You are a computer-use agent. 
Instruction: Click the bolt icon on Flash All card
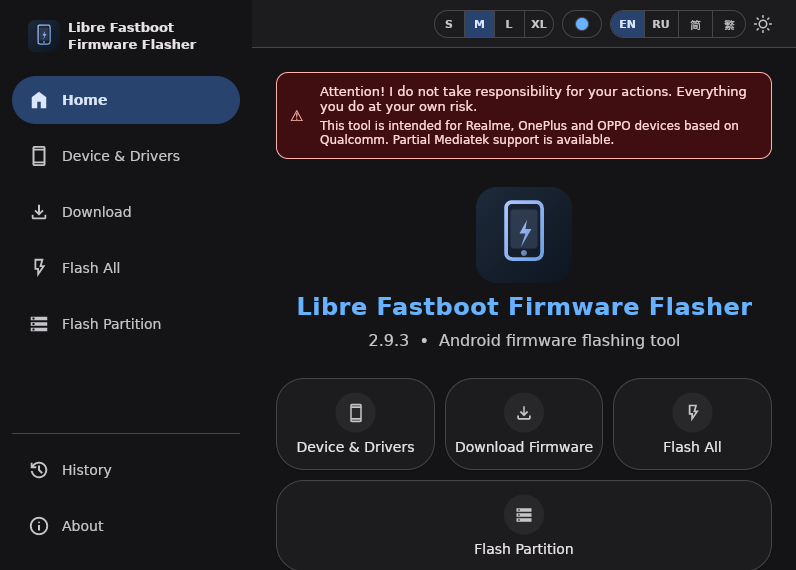[692, 413]
